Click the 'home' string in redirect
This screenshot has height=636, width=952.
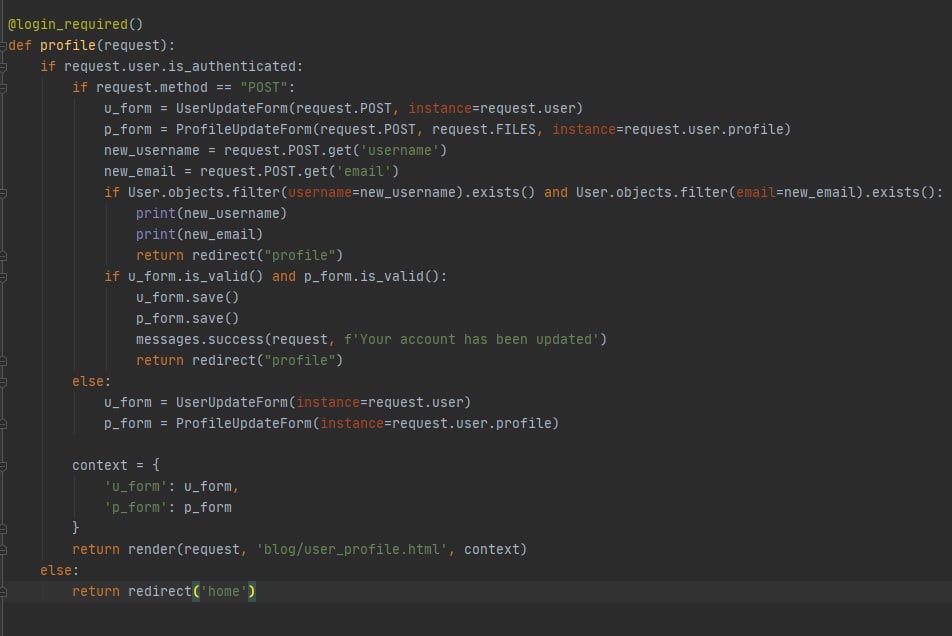[x=223, y=592]
